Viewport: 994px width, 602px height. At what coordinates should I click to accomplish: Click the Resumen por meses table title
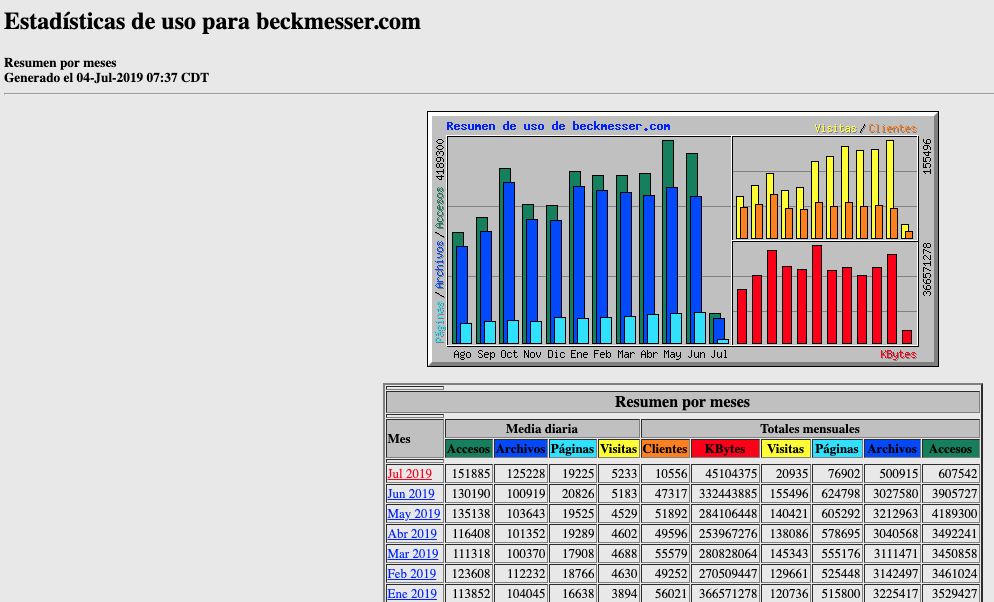pyautogui.click(x=682, y=402)
